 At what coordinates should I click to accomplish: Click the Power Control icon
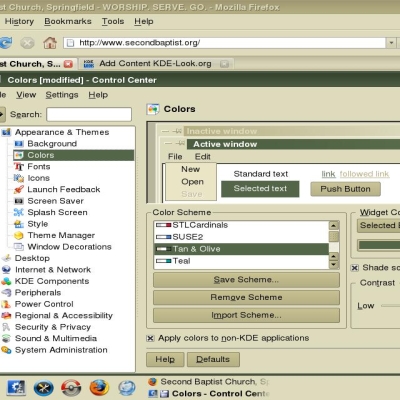(x=6, y=304)
